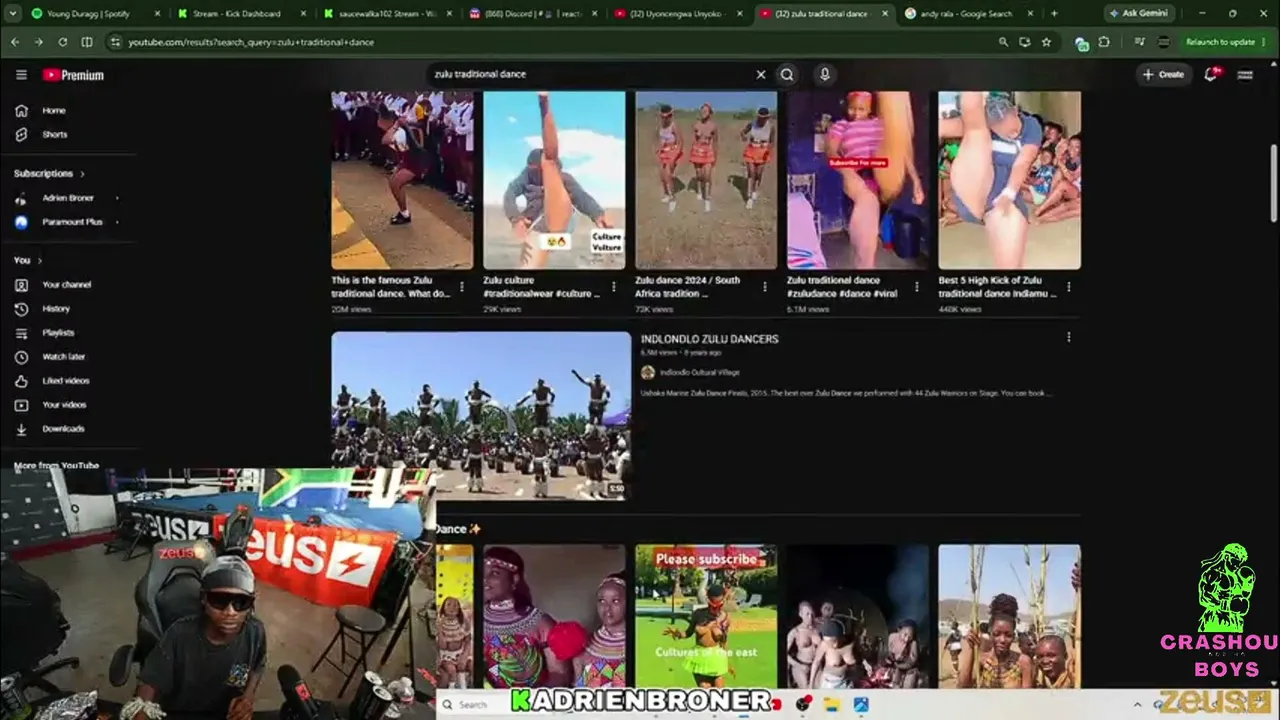Open options for #zuludance #dance #viral Short
The width and height of the screenshot is (1280, 720).
point(917,287)
